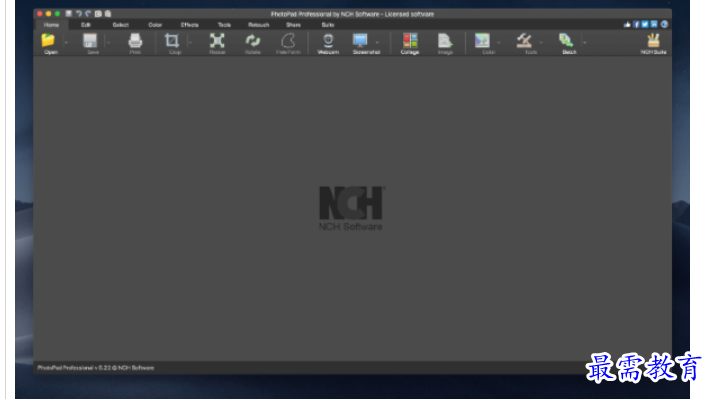
Task: Open the Batch processing tool
Action: pyautogui.click(x=566, y=41)
